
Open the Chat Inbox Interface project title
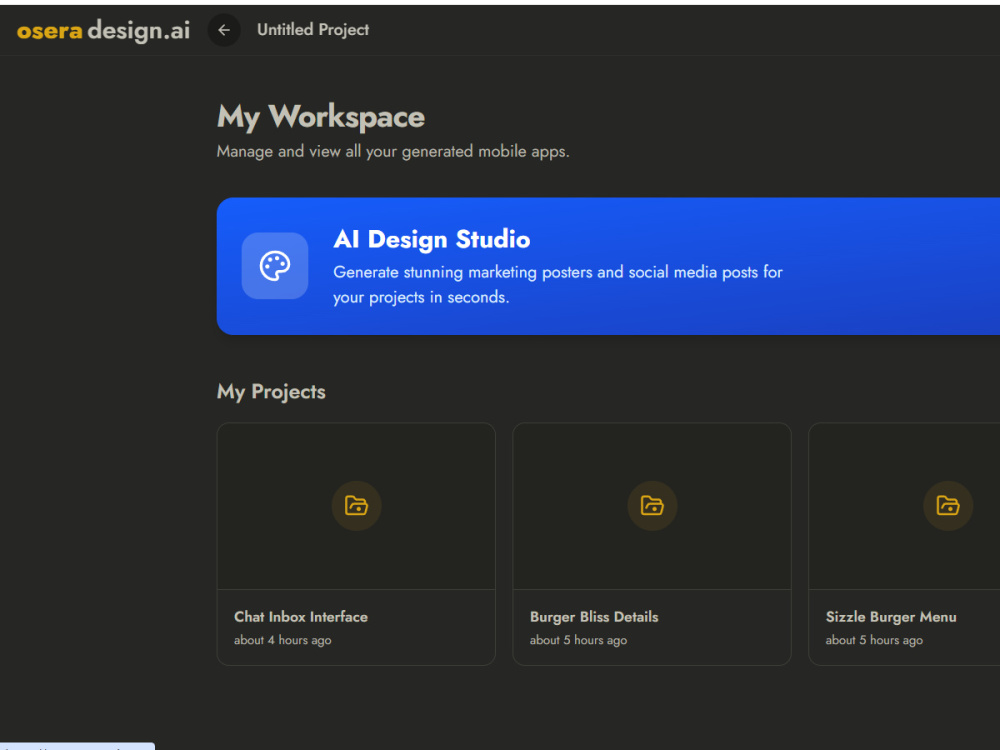301,617
